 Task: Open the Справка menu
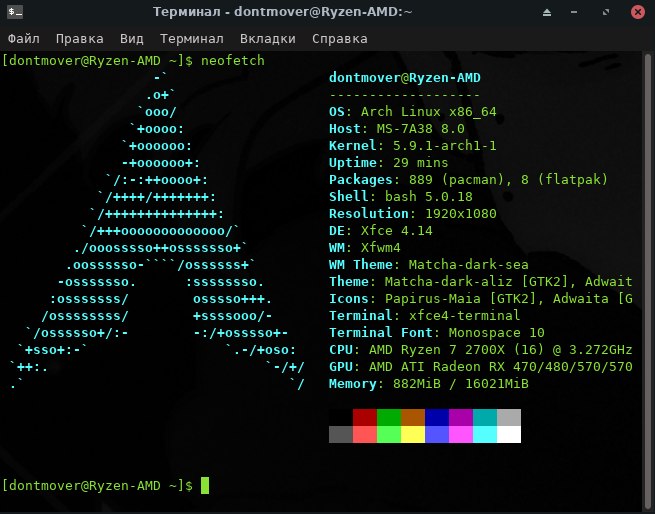tap(340, 39)
